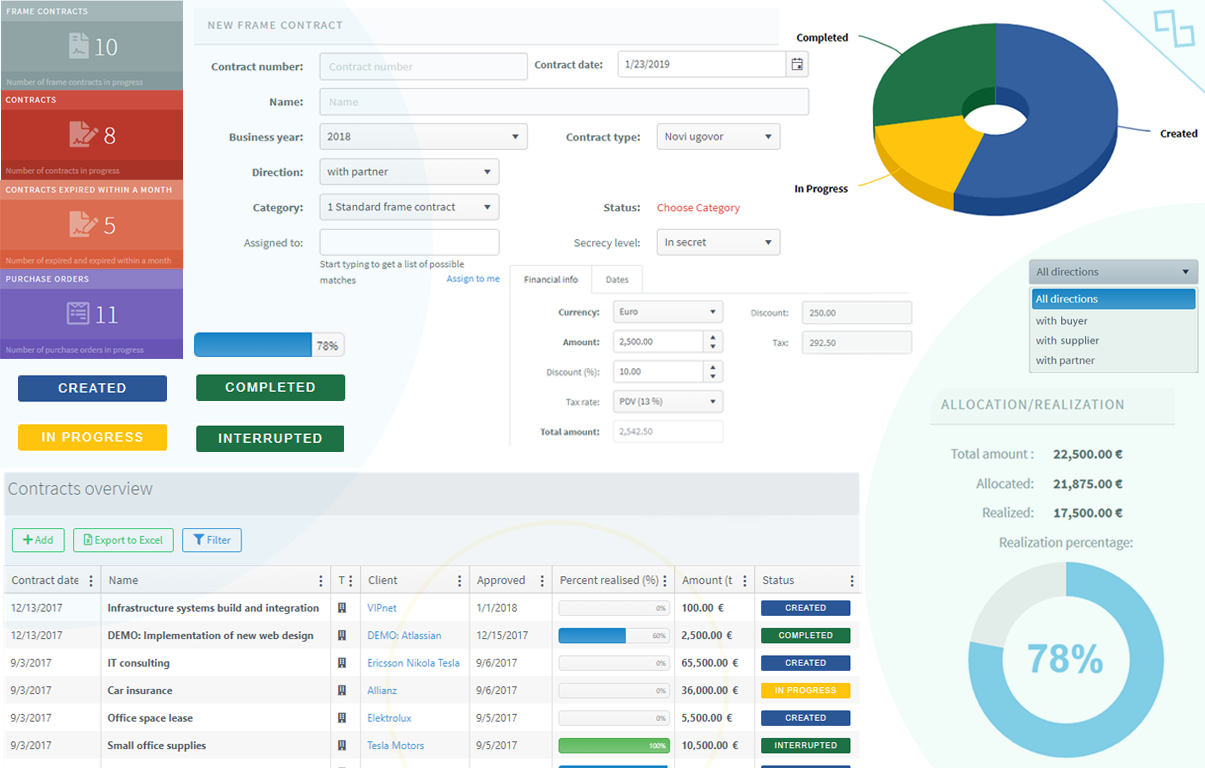Click the 100% green progress bar

[614, 745]
